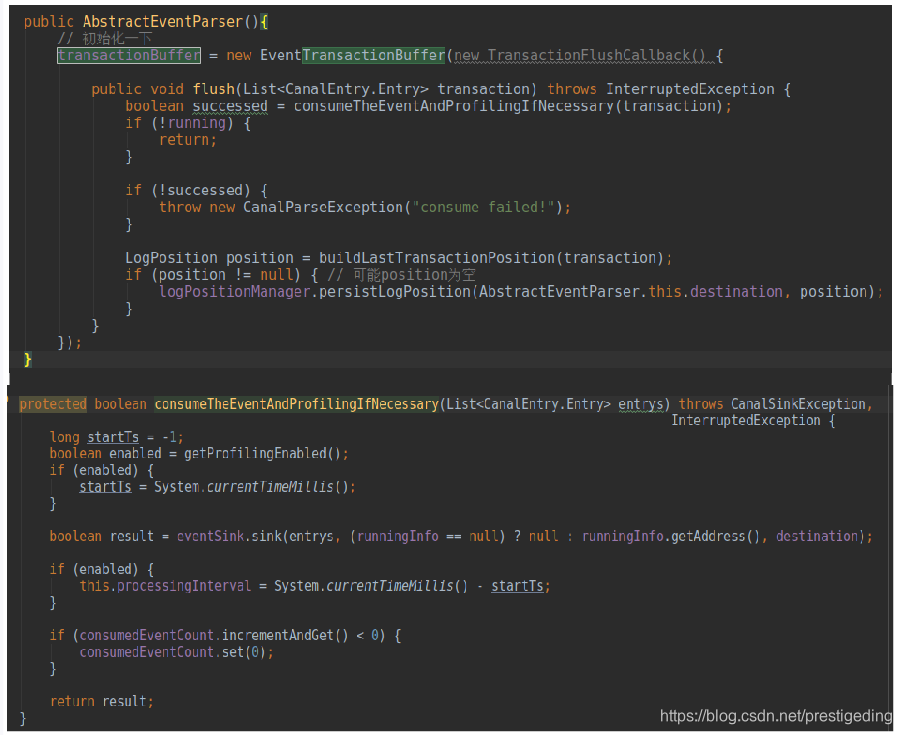Click consumeTheEventAndProfilingIfNecessary(transaction) call

(x=508, y=106)
